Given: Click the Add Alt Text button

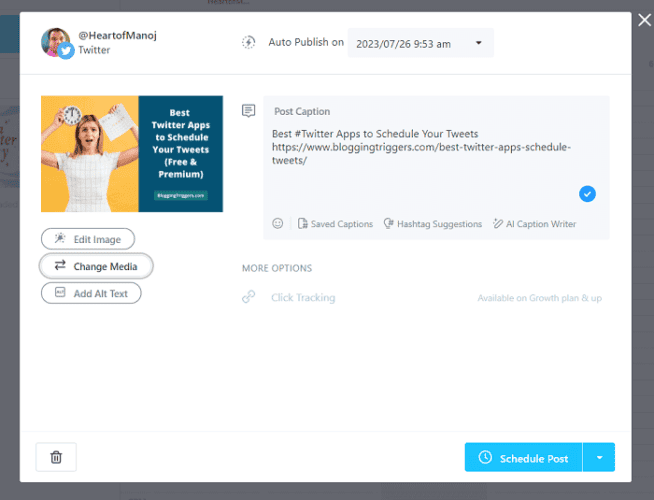Looking at the screenshot, I should coord(91,293).
